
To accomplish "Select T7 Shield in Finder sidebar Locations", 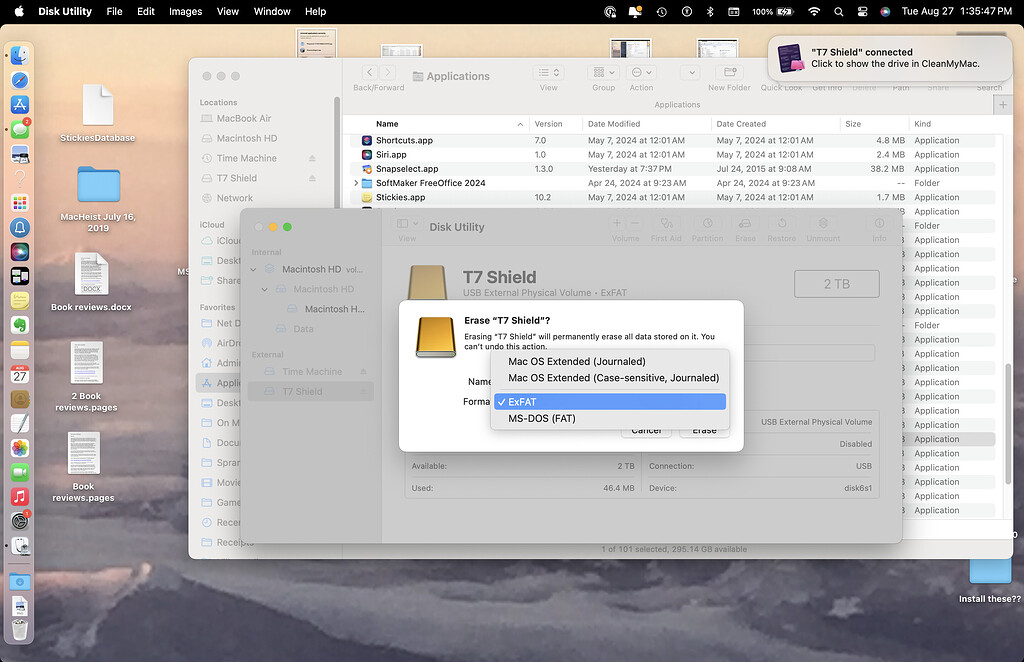I will click(237, 178).
